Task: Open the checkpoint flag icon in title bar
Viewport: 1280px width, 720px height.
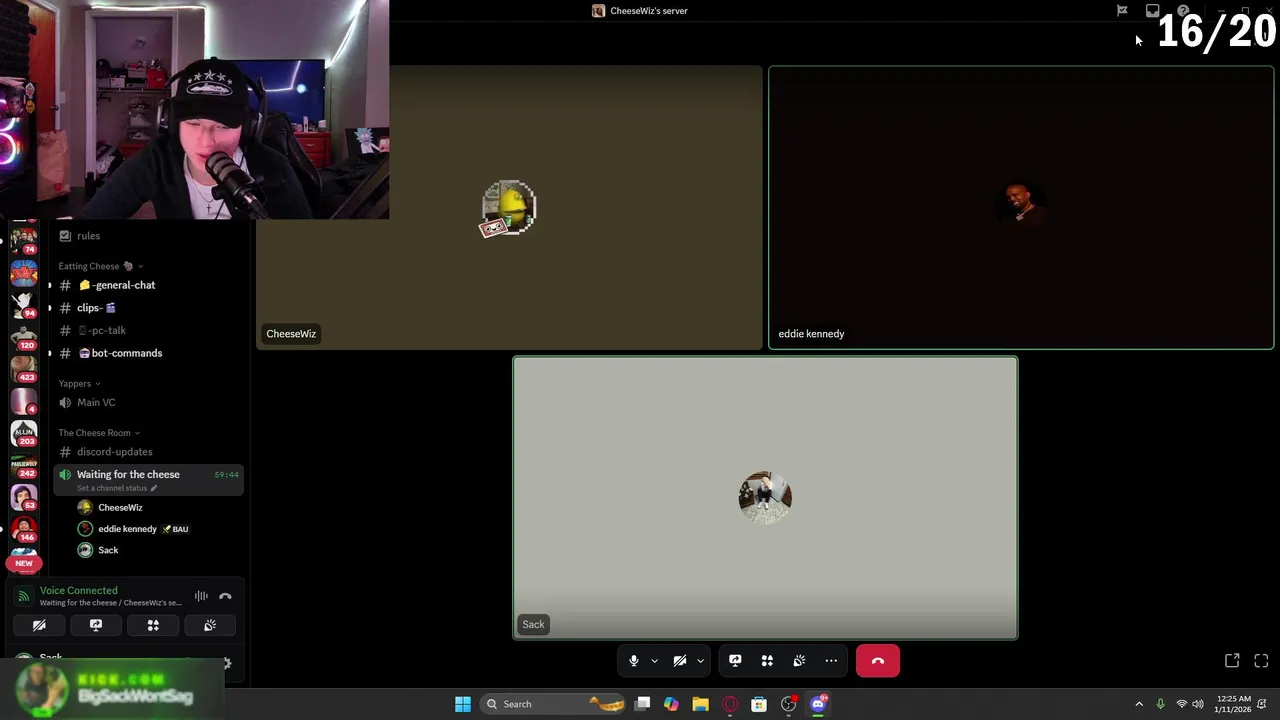Action: (x=1122, y=11)
